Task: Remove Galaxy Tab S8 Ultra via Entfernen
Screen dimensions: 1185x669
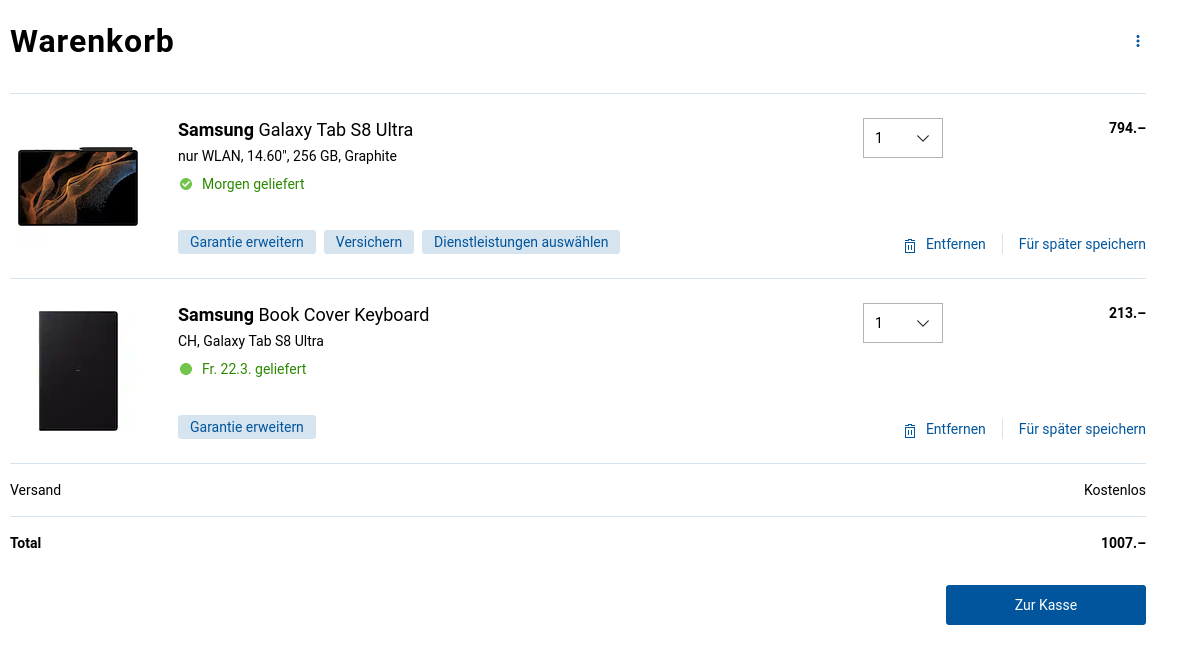Action: [x=955, y=244]
